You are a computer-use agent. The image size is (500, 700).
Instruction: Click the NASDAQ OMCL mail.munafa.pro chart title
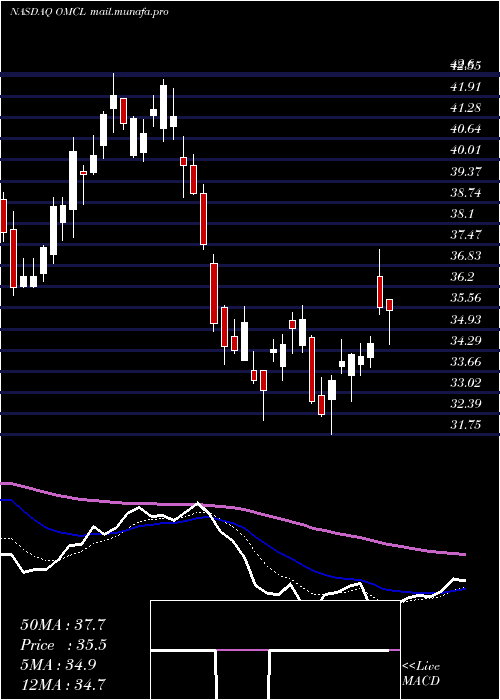89,12
